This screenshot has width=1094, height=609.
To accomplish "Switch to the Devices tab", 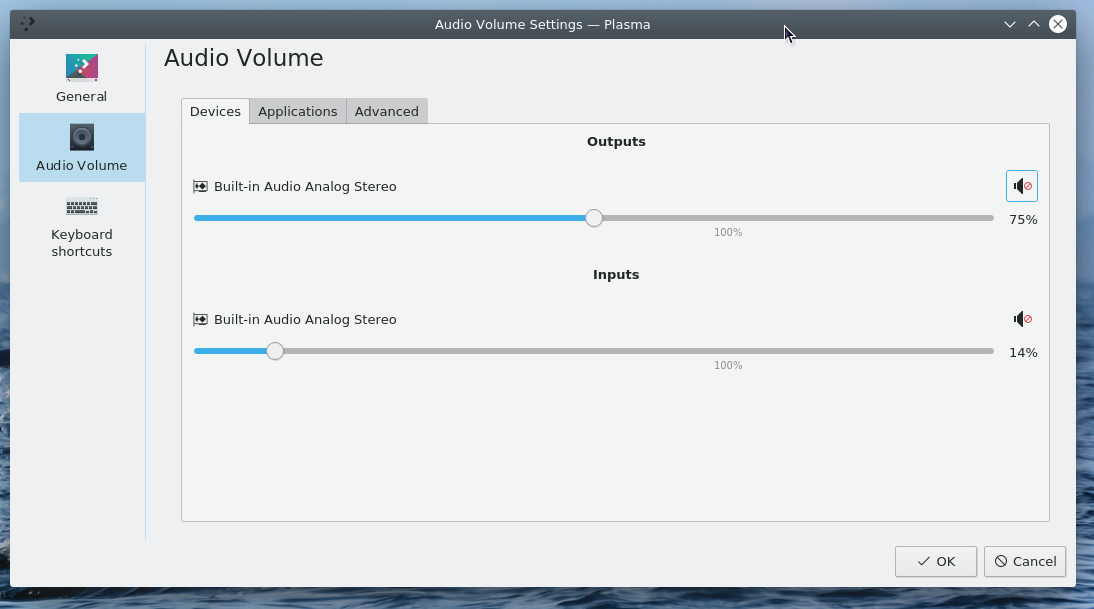I will [x=215, y=112].
